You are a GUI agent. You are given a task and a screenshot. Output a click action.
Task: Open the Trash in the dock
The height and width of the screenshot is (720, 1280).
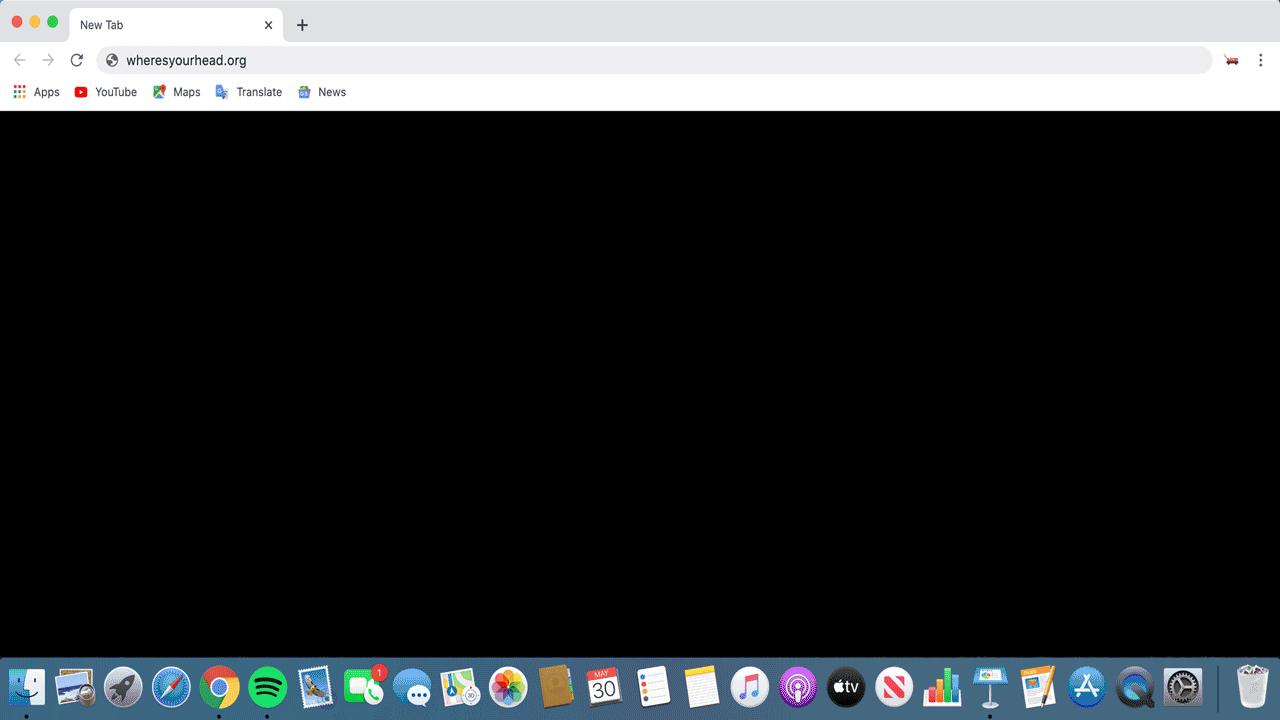(1252, 687)
